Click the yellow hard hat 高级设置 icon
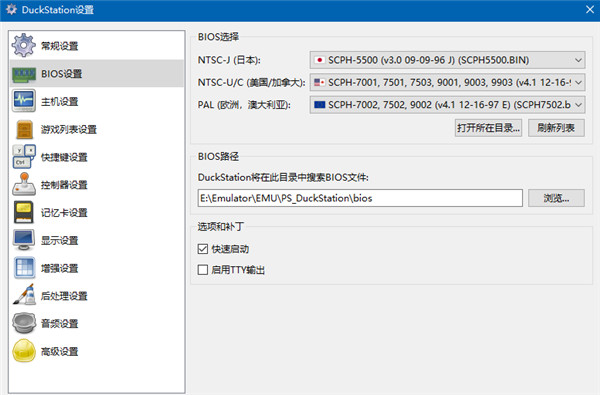The image size is (600, 395). tap(24, 351)
